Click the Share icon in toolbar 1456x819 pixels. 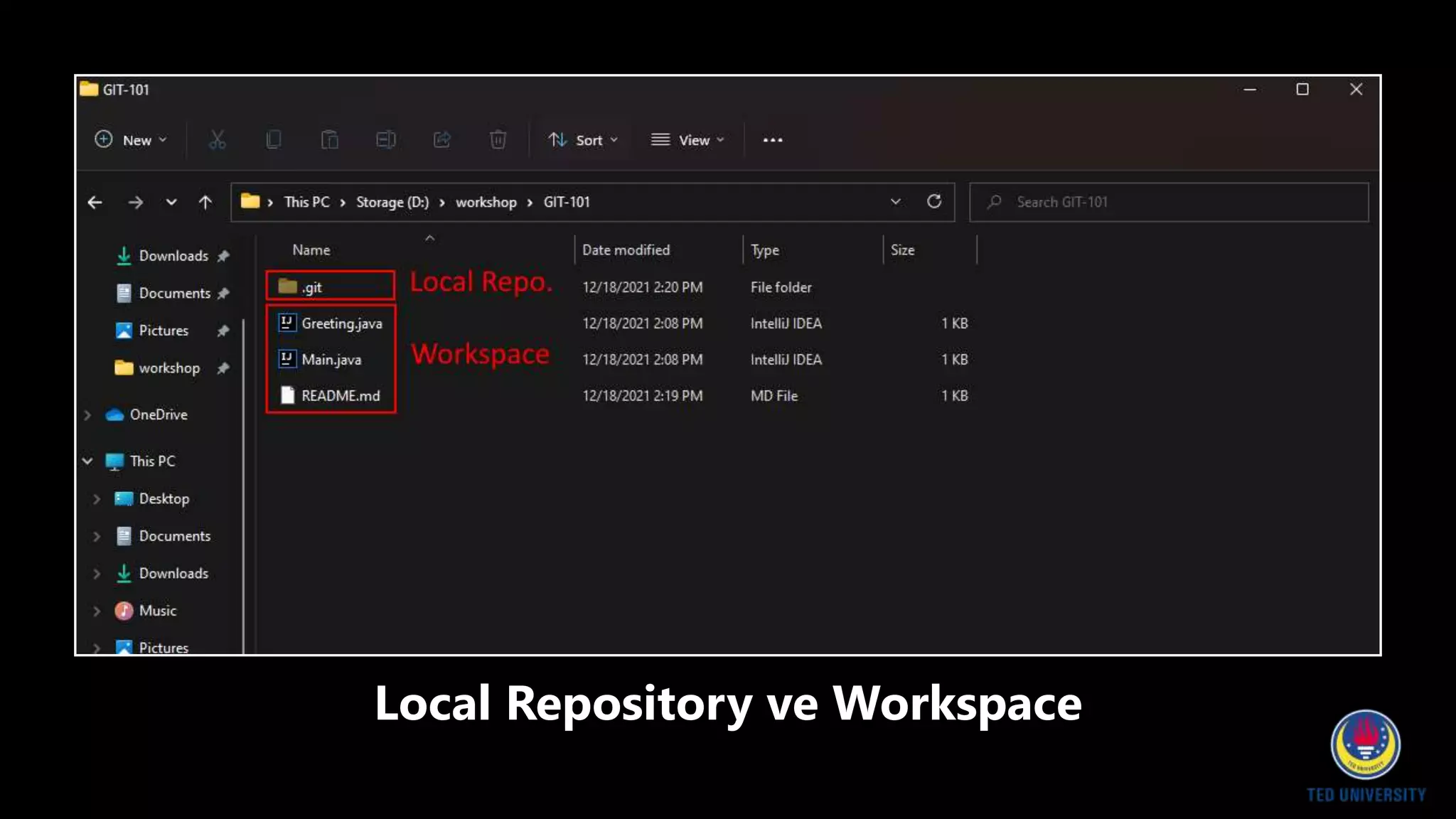click(441, 140)
